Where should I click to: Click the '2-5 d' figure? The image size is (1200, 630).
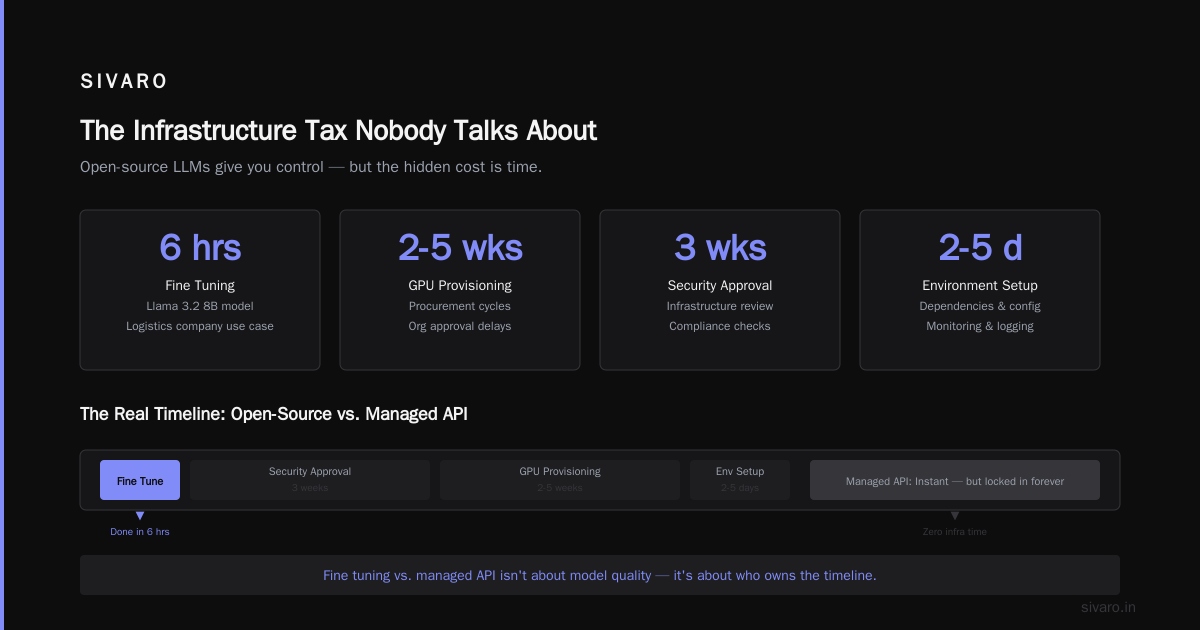[x=980, y=247]
